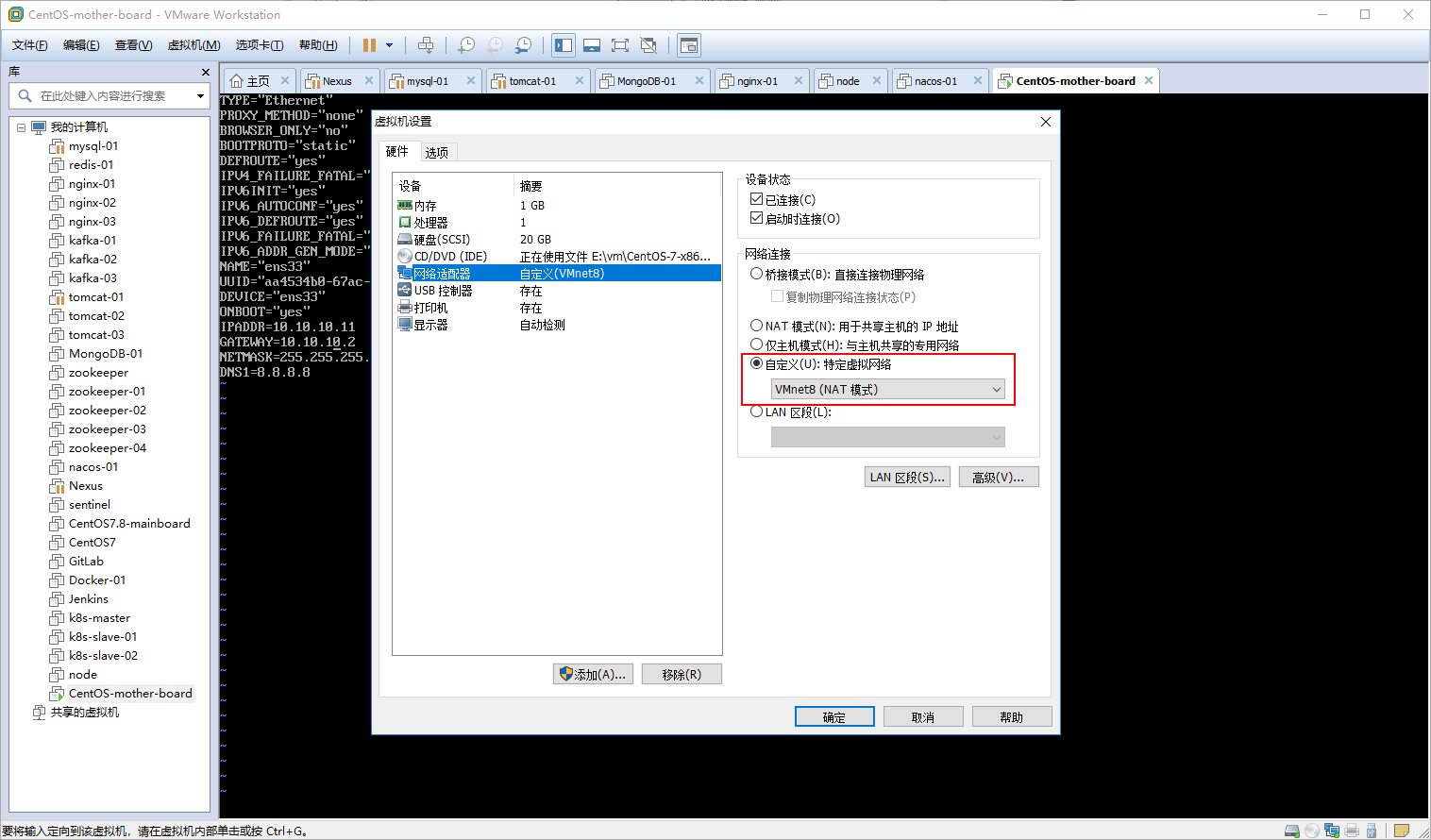The image size is (1431, 840).
Task: Close the library panel with its X
Action: [x=206, y=72]
